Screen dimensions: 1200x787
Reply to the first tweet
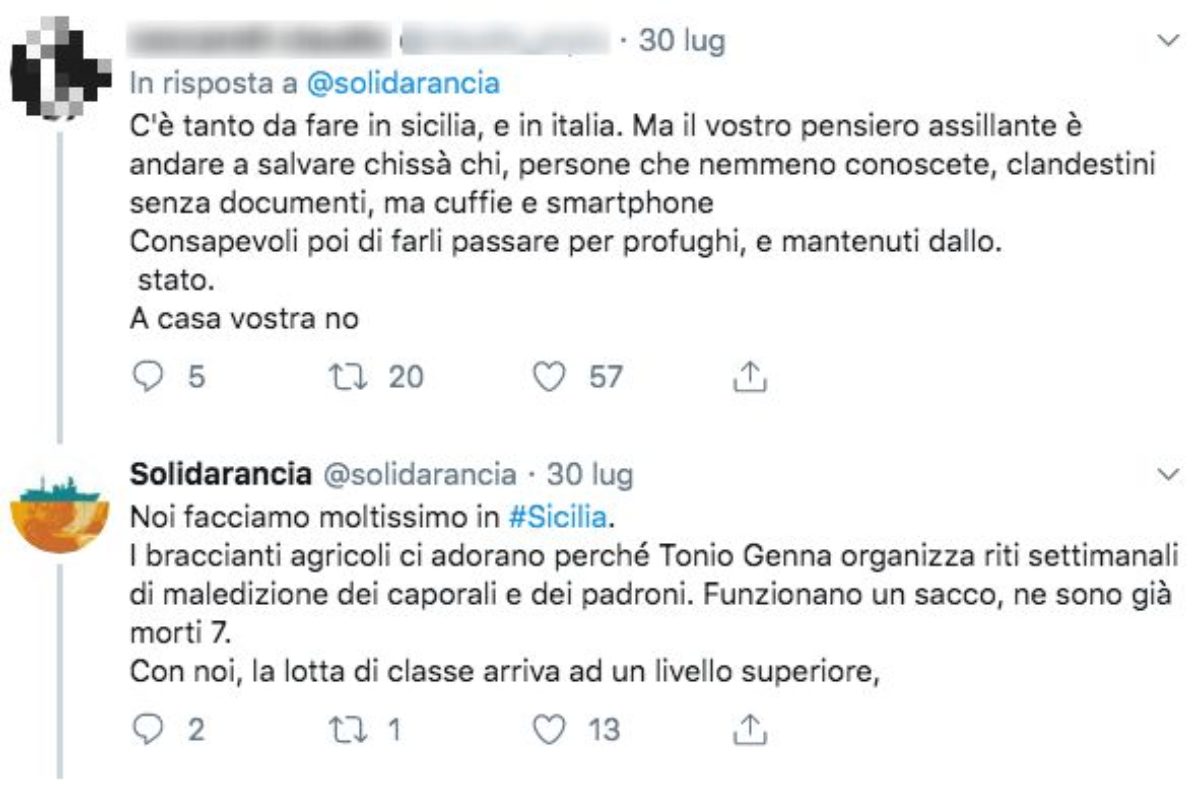click(148, 377)
